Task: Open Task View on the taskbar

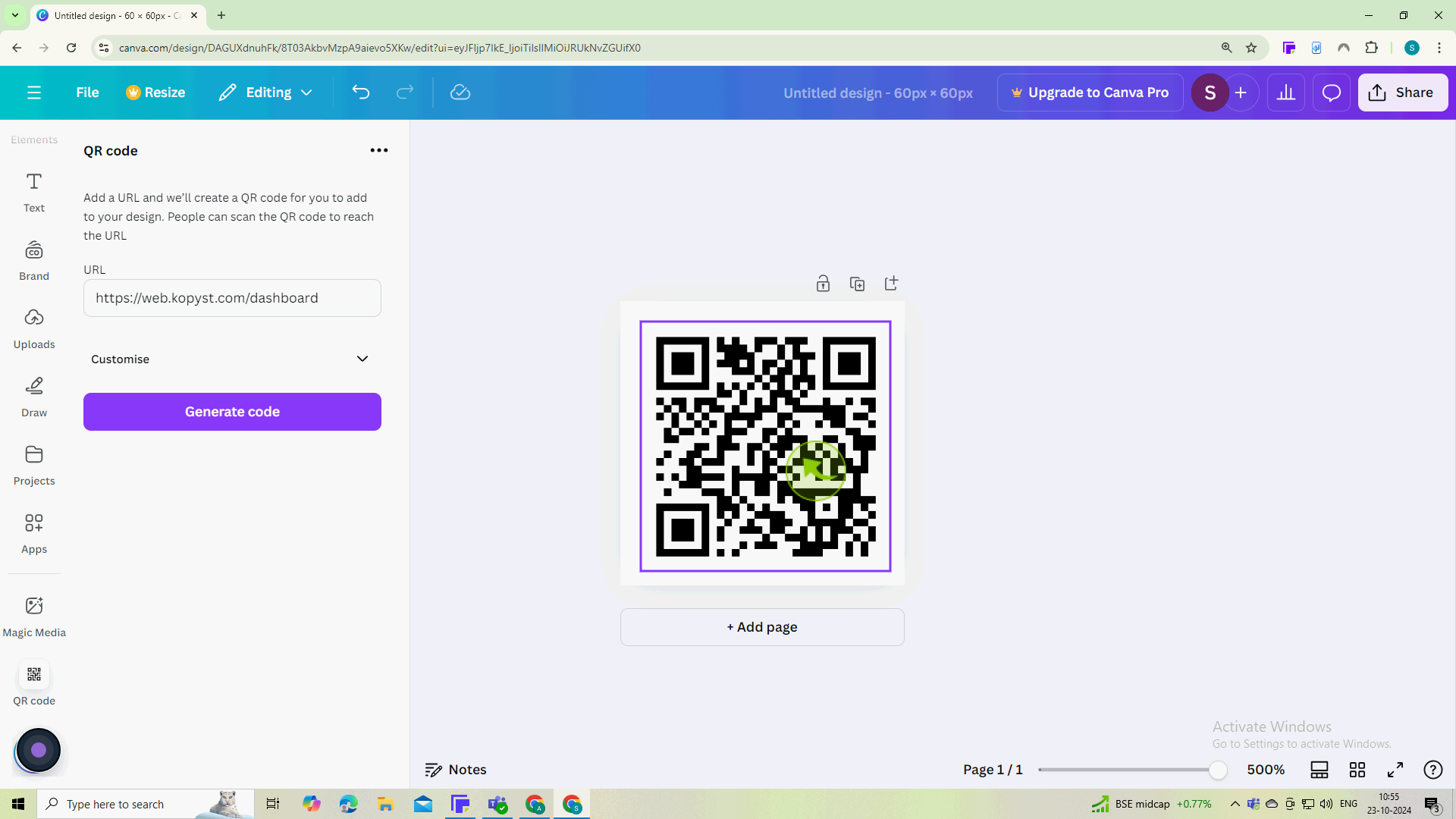Action: 273,804
